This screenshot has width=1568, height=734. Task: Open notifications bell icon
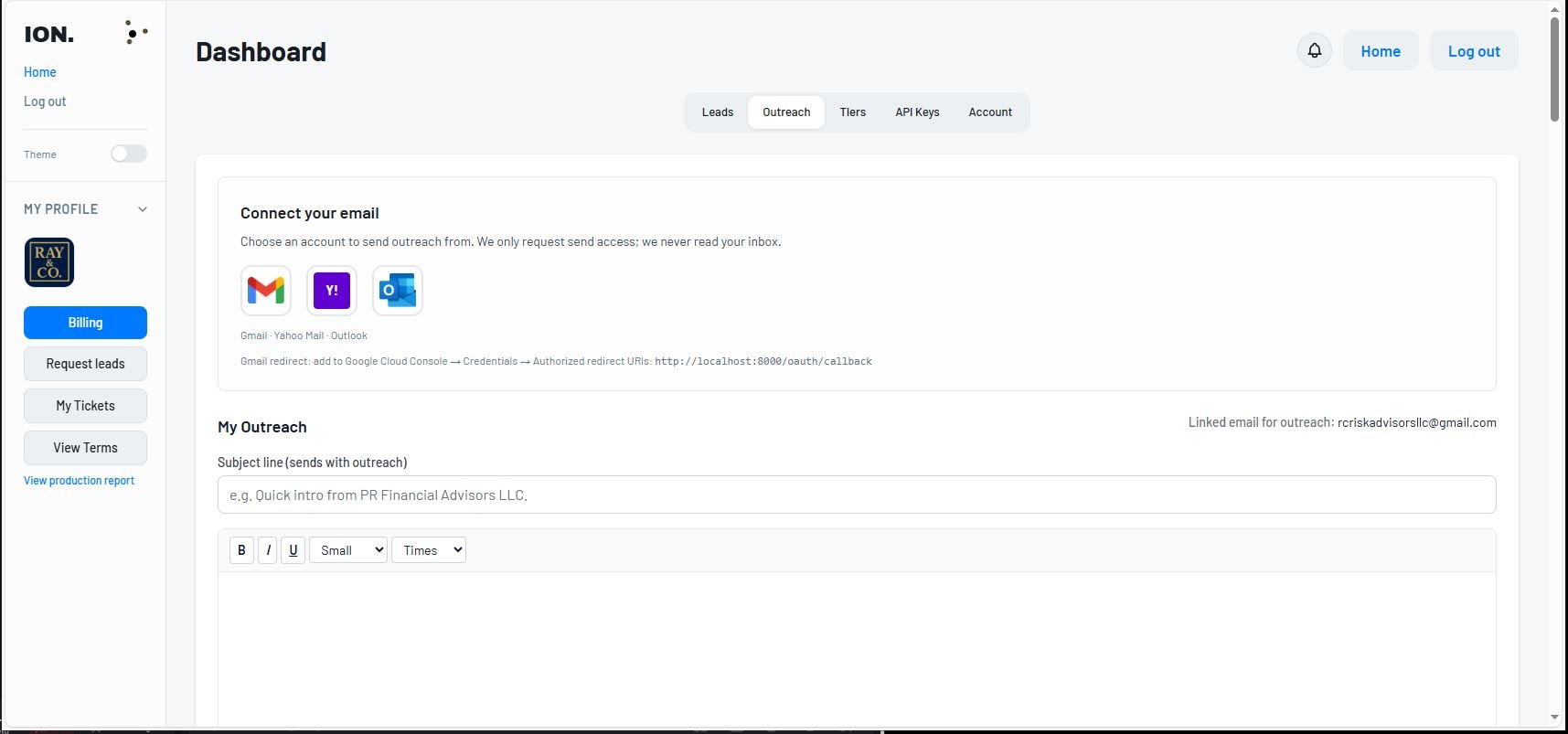tap(1315, 50)
